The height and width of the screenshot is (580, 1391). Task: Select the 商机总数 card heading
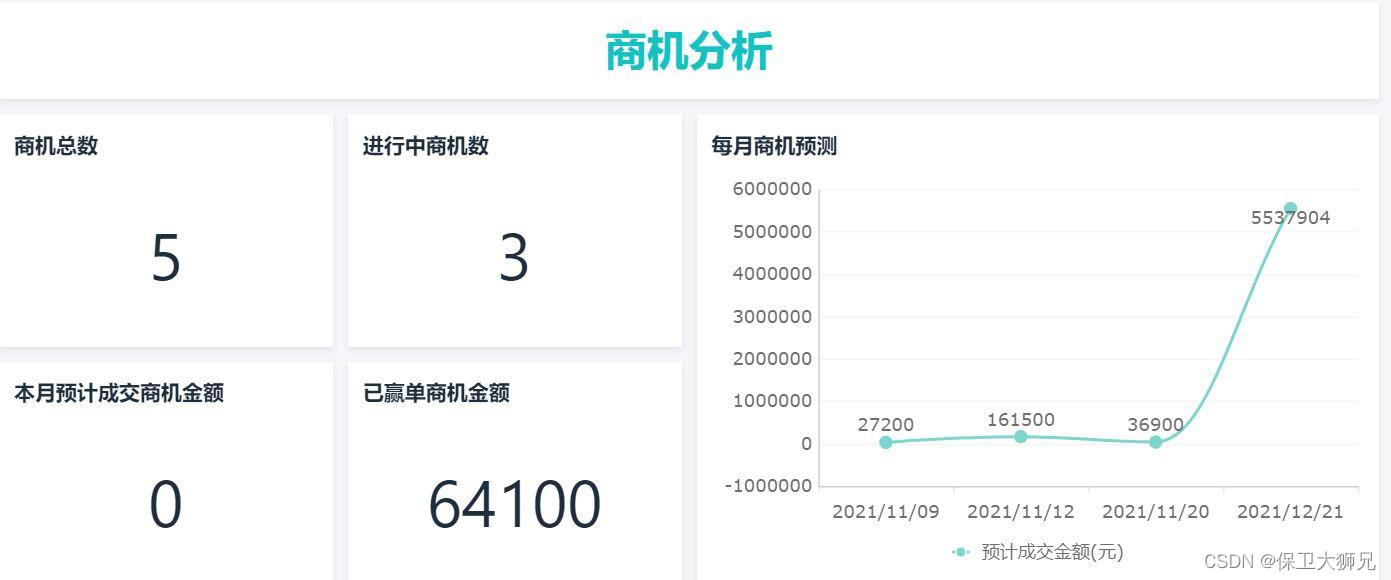pos(56,146)
